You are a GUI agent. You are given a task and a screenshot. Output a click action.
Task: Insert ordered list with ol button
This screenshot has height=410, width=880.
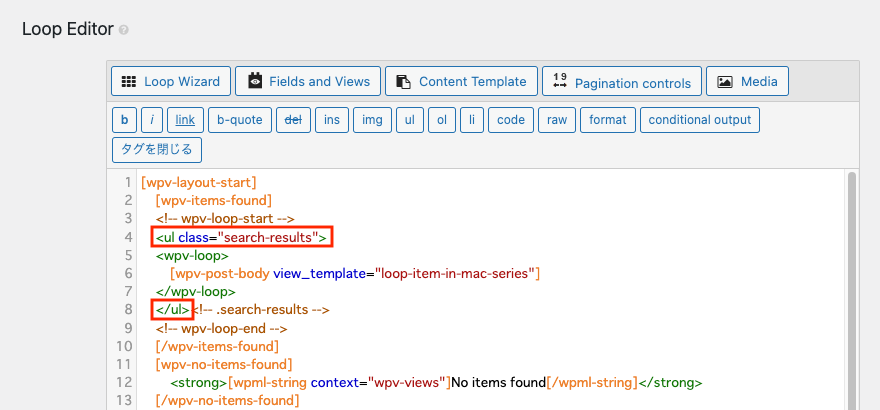tap(441, 120)
